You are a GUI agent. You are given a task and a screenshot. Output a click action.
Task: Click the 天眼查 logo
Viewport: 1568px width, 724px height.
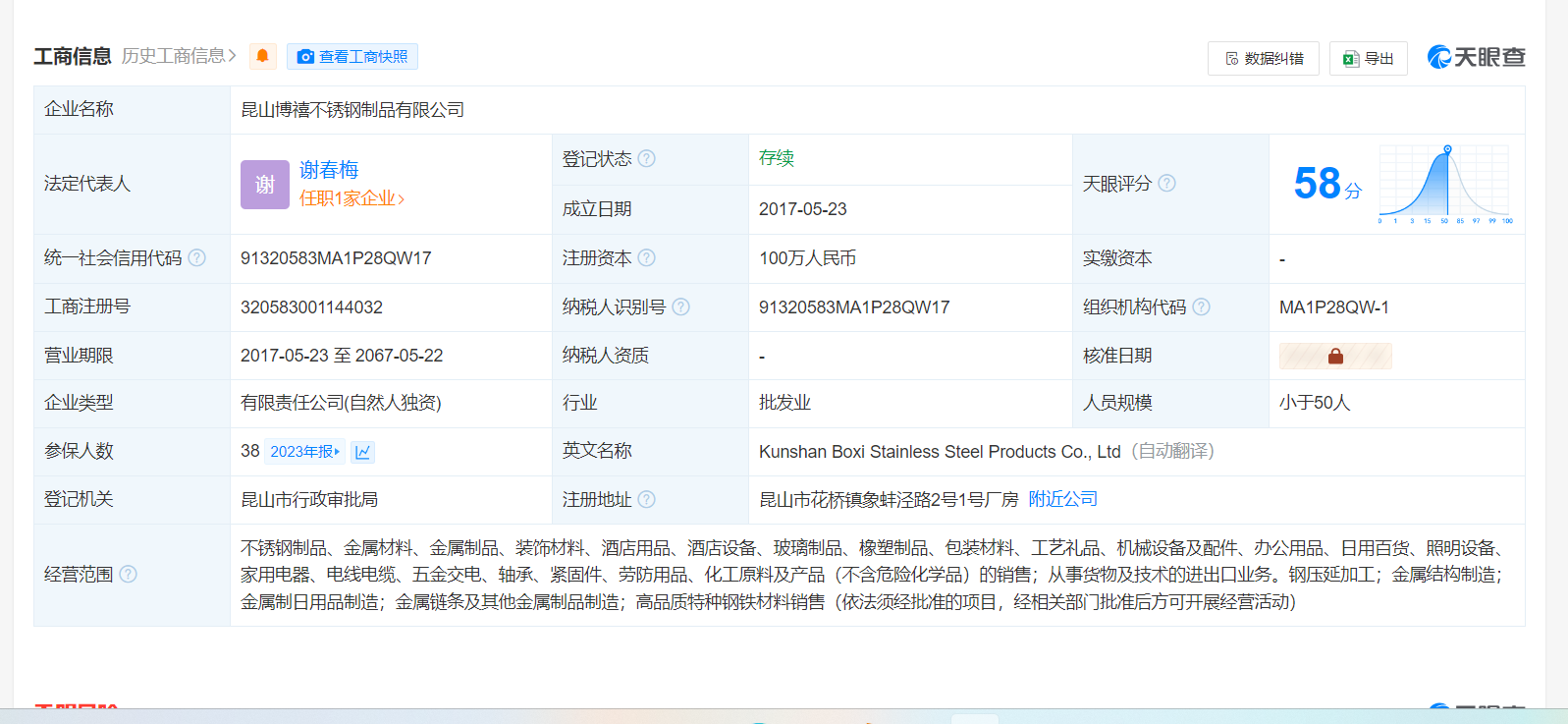pos(1477,57)
